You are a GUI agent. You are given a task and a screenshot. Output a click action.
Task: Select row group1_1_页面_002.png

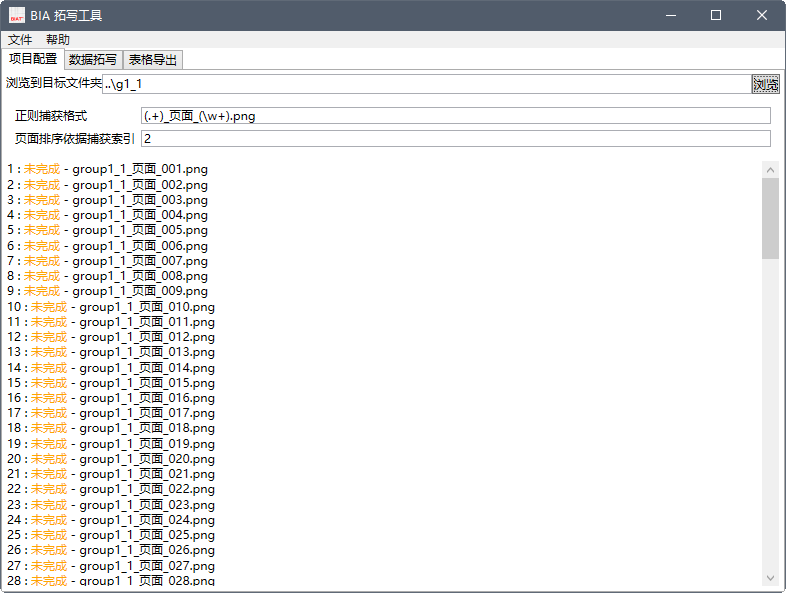[x=108, y=185]
